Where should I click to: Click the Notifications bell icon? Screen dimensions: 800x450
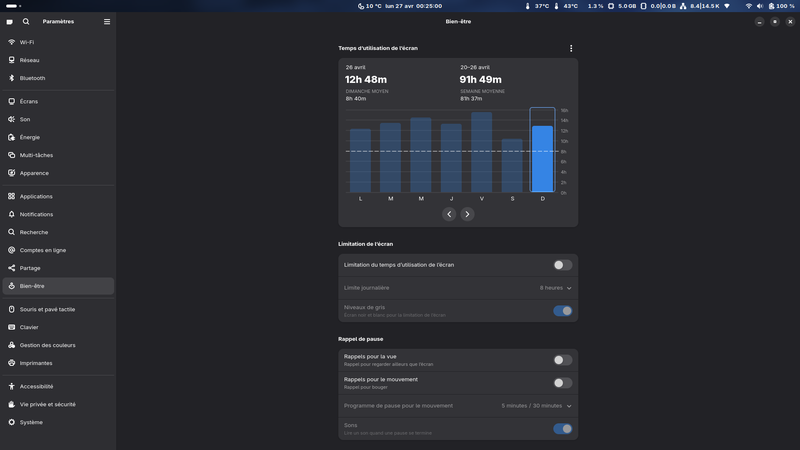click(11, 214)
